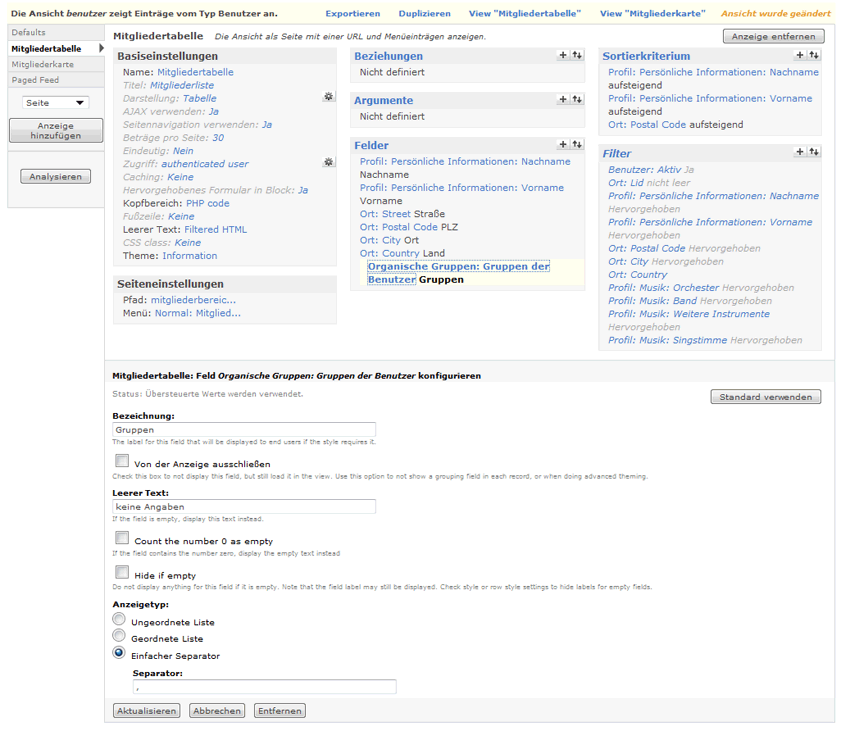Image resolution: width=850 pixels, height=731 pixels.
Task: Select the "Geordnete Liste" radio option
Action: pyautogui.click(x=119, y=636)
